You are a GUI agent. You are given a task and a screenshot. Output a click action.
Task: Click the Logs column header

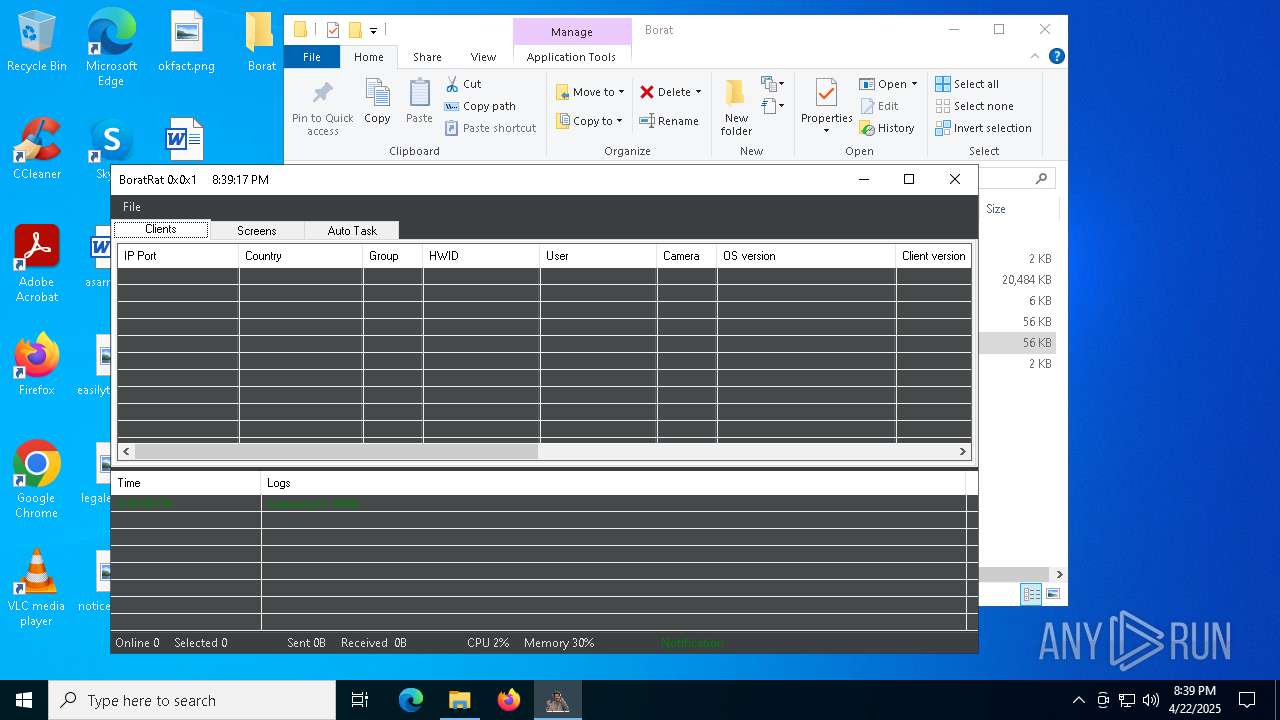pyautogui.click(x=613, y=483)
